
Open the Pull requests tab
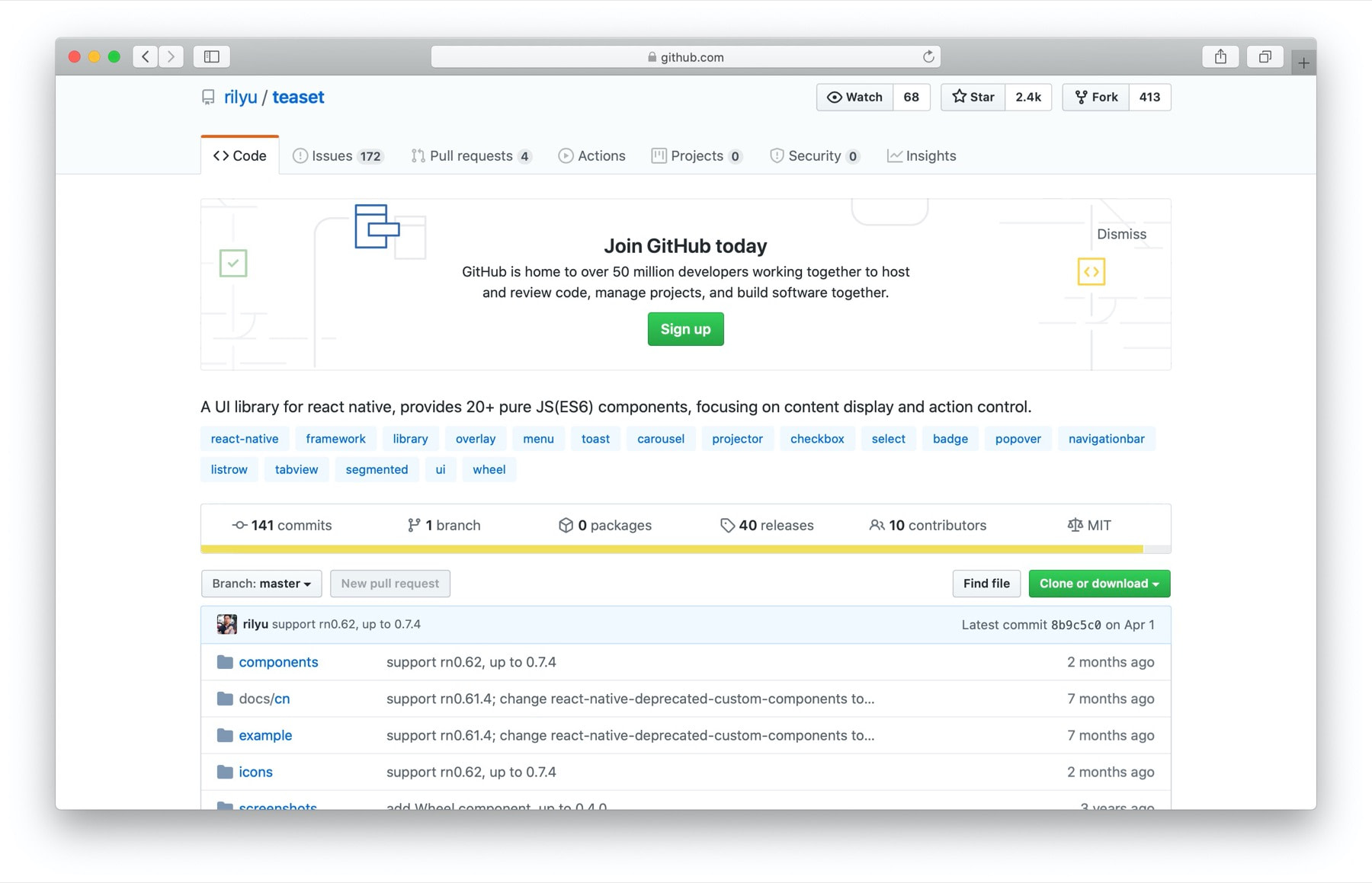tap(471, 155)
